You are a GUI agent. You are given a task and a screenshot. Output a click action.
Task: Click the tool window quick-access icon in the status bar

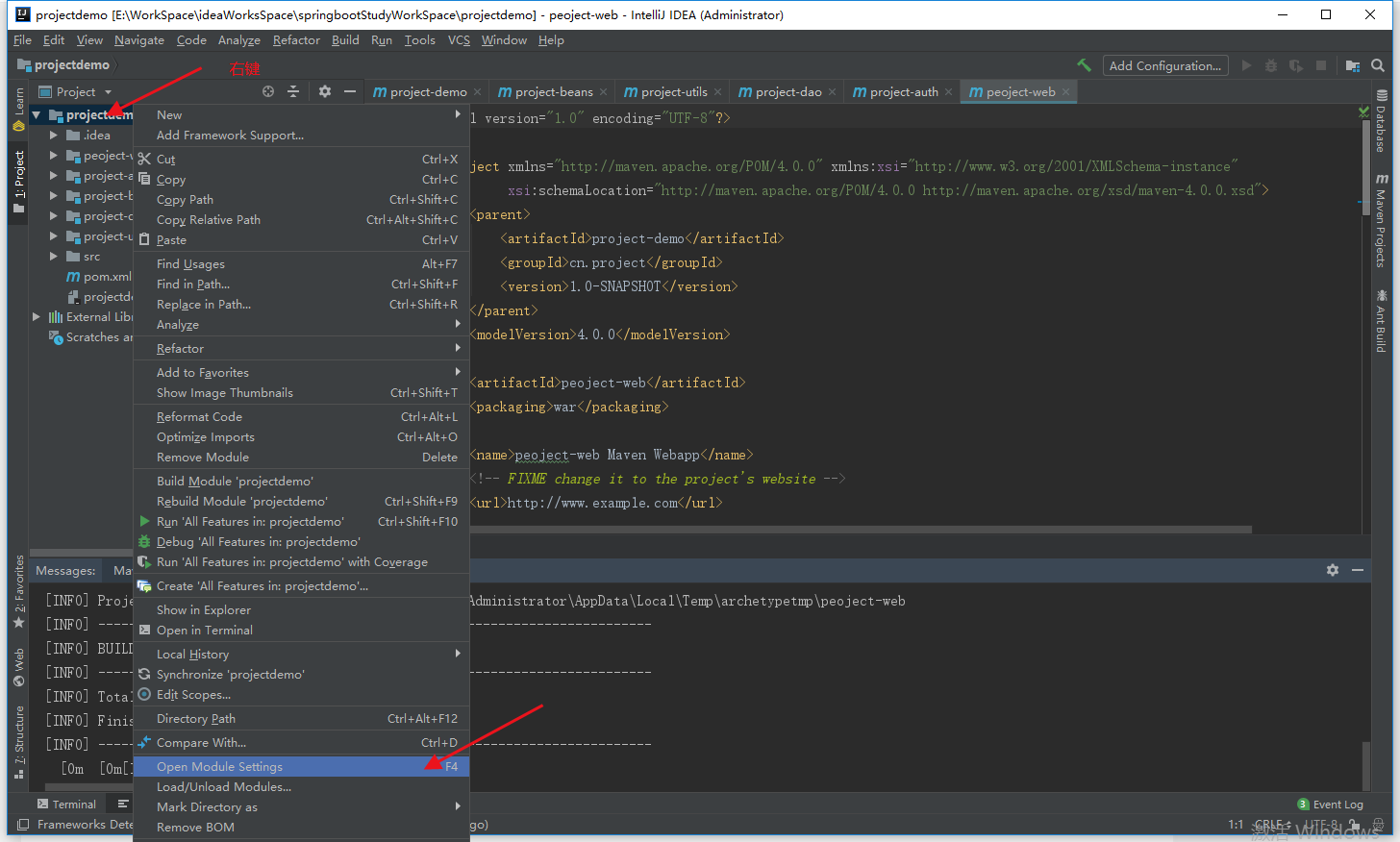(23, 825)
